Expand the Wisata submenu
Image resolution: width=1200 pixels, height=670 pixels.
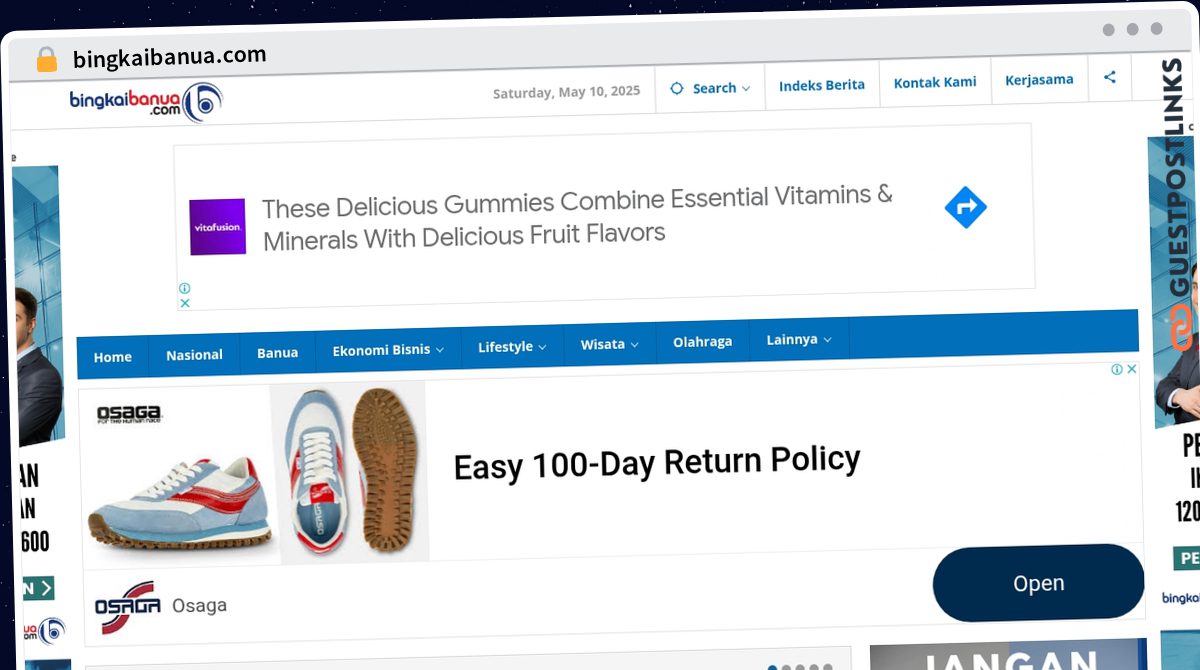point(609,344)
